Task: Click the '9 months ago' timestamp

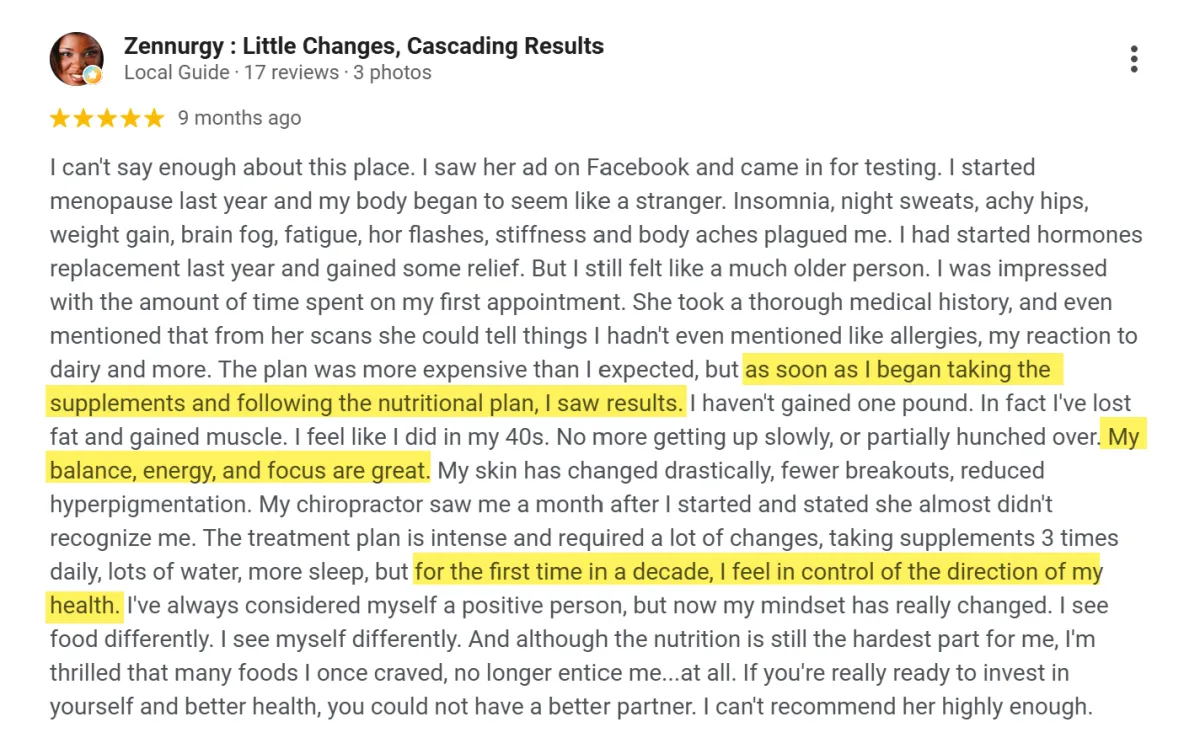Action: (x=239, y=118)
